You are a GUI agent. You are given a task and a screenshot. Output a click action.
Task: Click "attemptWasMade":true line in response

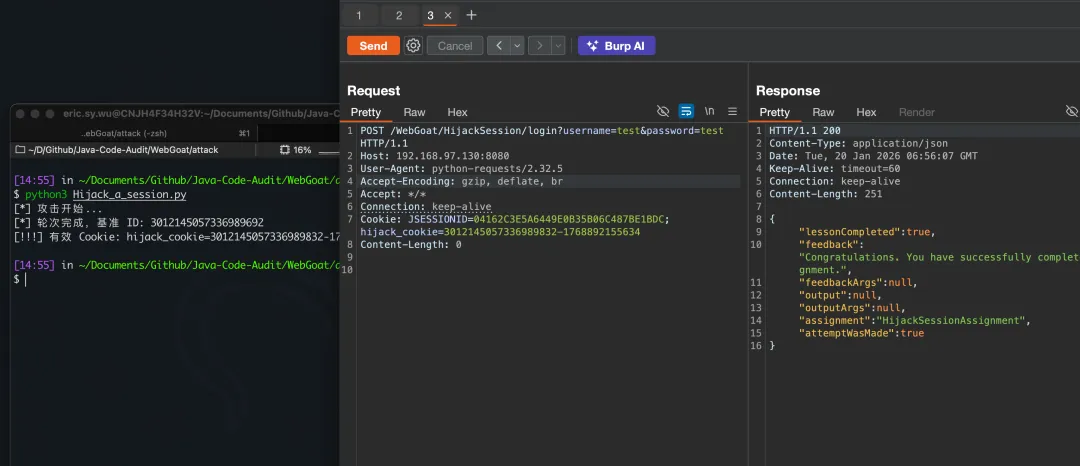[x=861, y=333]
